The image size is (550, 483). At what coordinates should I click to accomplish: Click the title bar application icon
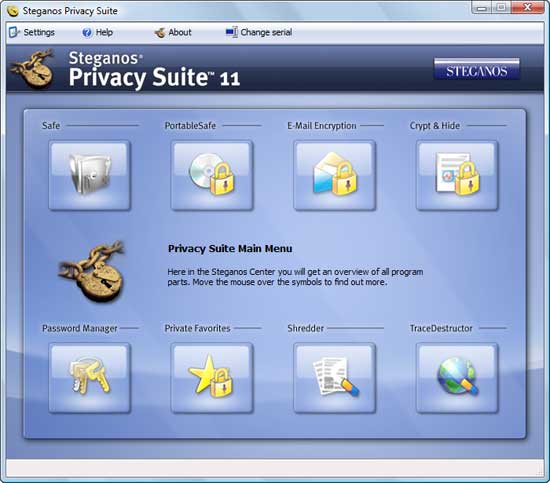pos(13,11)
